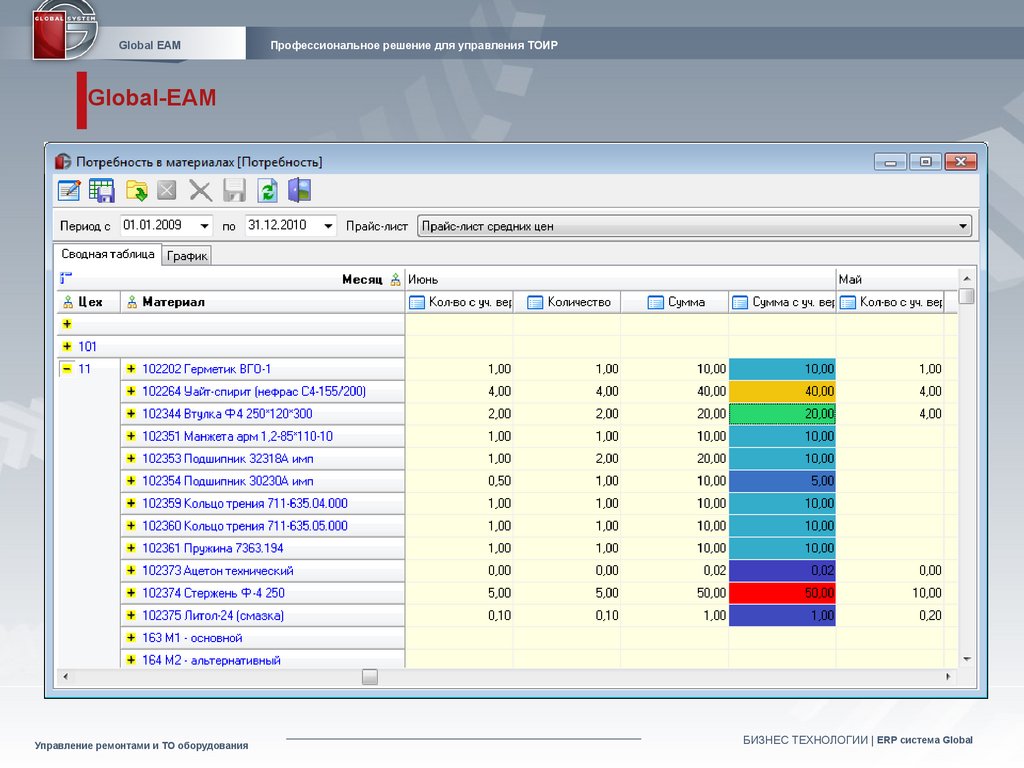The image size is (1024, 768).
Task: Open the price list dropdown
Action: point(963,226)
